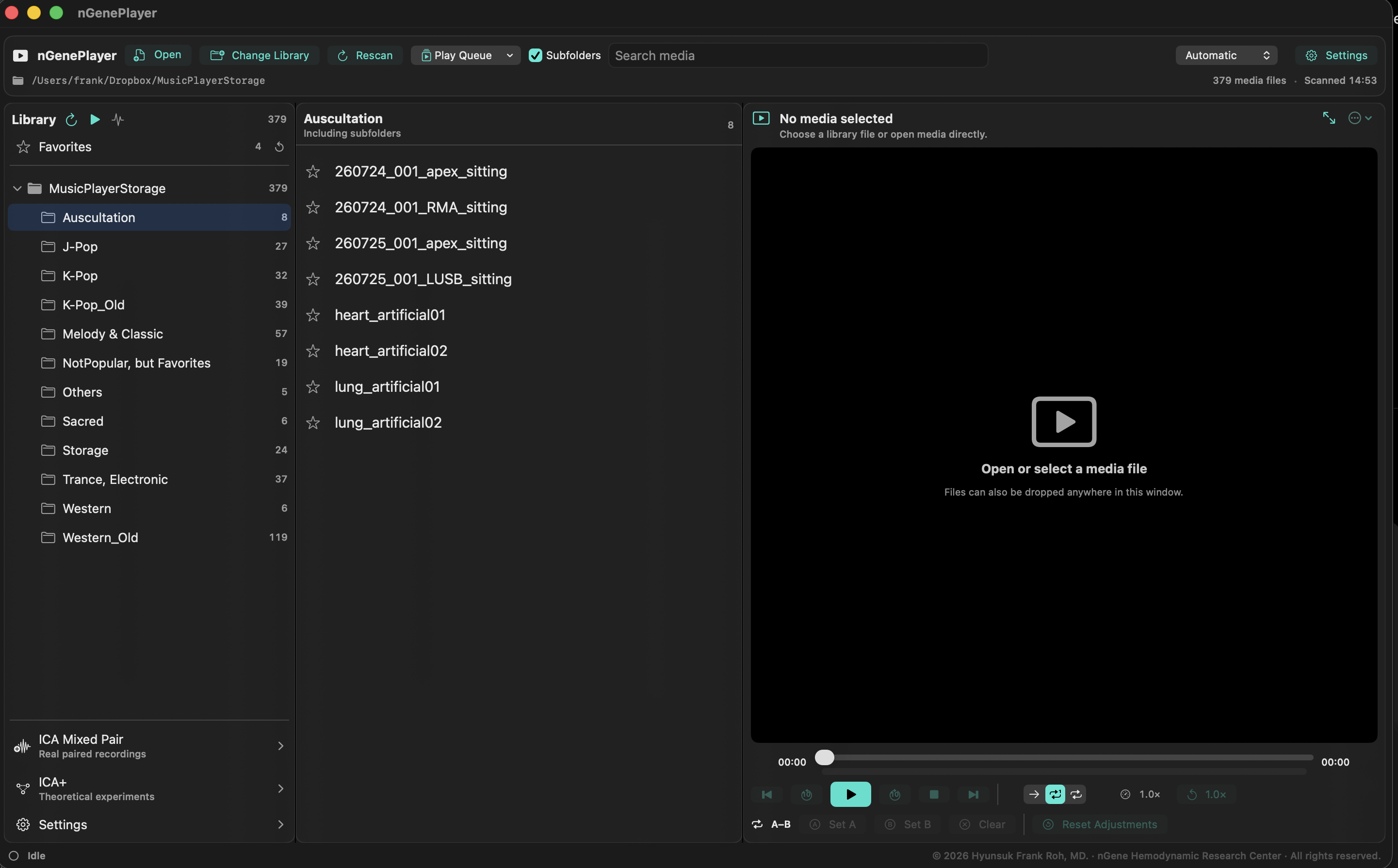The width and height of the screenshot is (1398, 868).
Task: Favorite the 260724_001_RMA_sitting recording
Action: pos(313,207)
